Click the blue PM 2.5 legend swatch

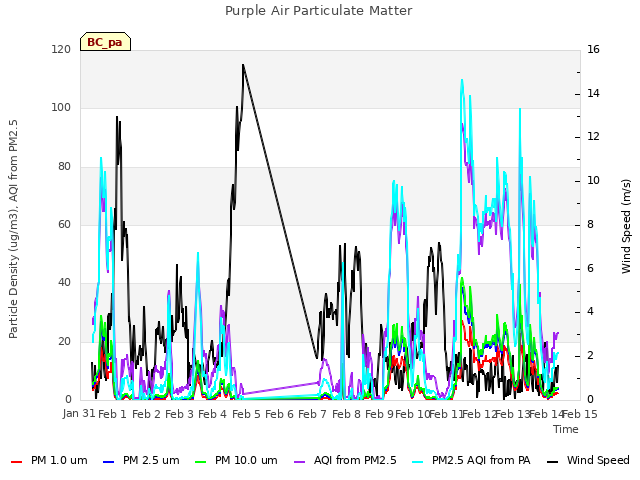(108, 461)
